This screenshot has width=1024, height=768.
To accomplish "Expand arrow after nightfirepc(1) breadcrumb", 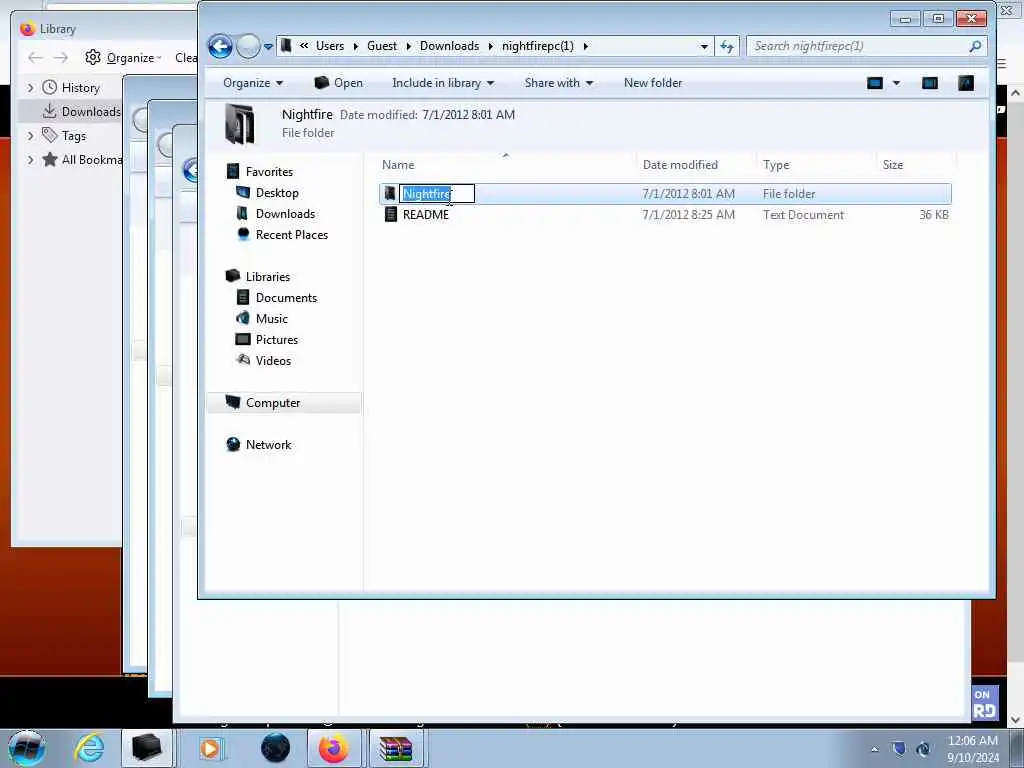I will click(x=586, y=46).
